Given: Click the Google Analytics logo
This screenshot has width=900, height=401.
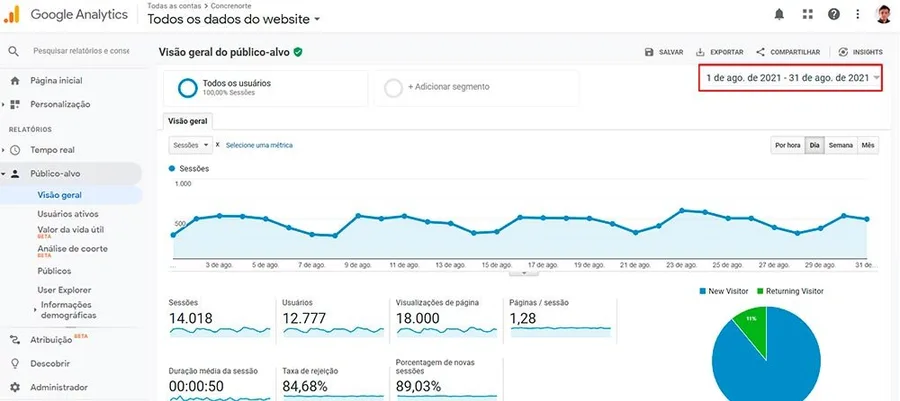Looking at the screenshot, I should (13, 15).
